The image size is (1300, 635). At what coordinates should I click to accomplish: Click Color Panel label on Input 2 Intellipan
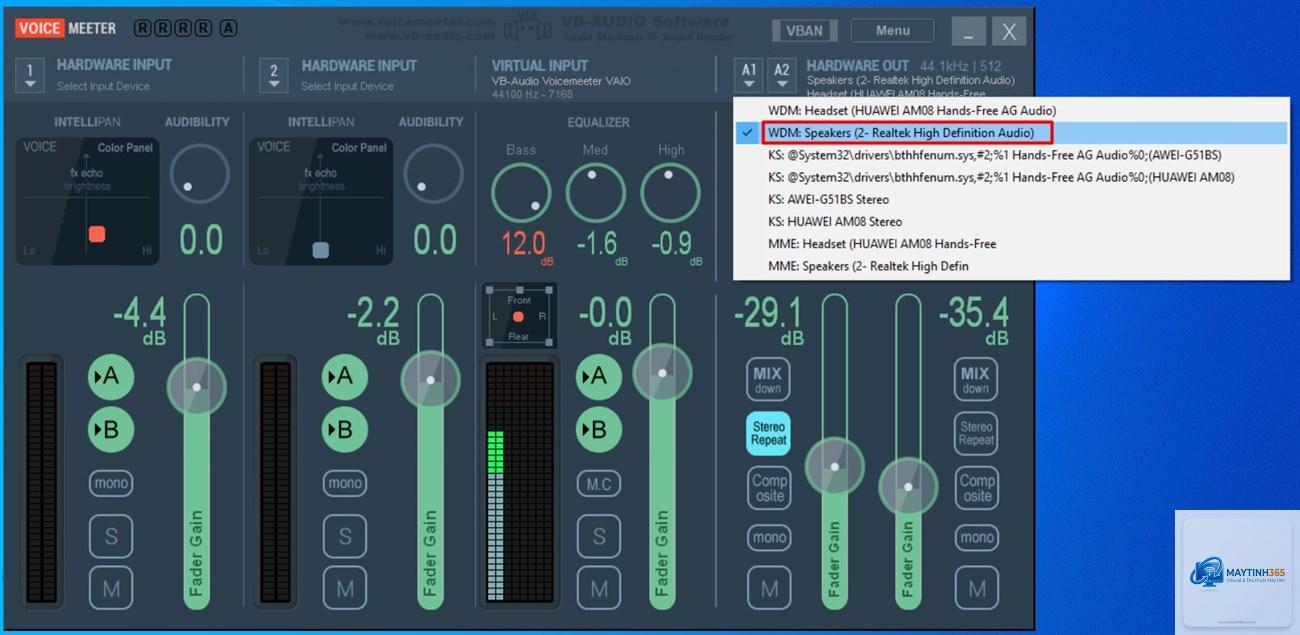coord(359,148)
